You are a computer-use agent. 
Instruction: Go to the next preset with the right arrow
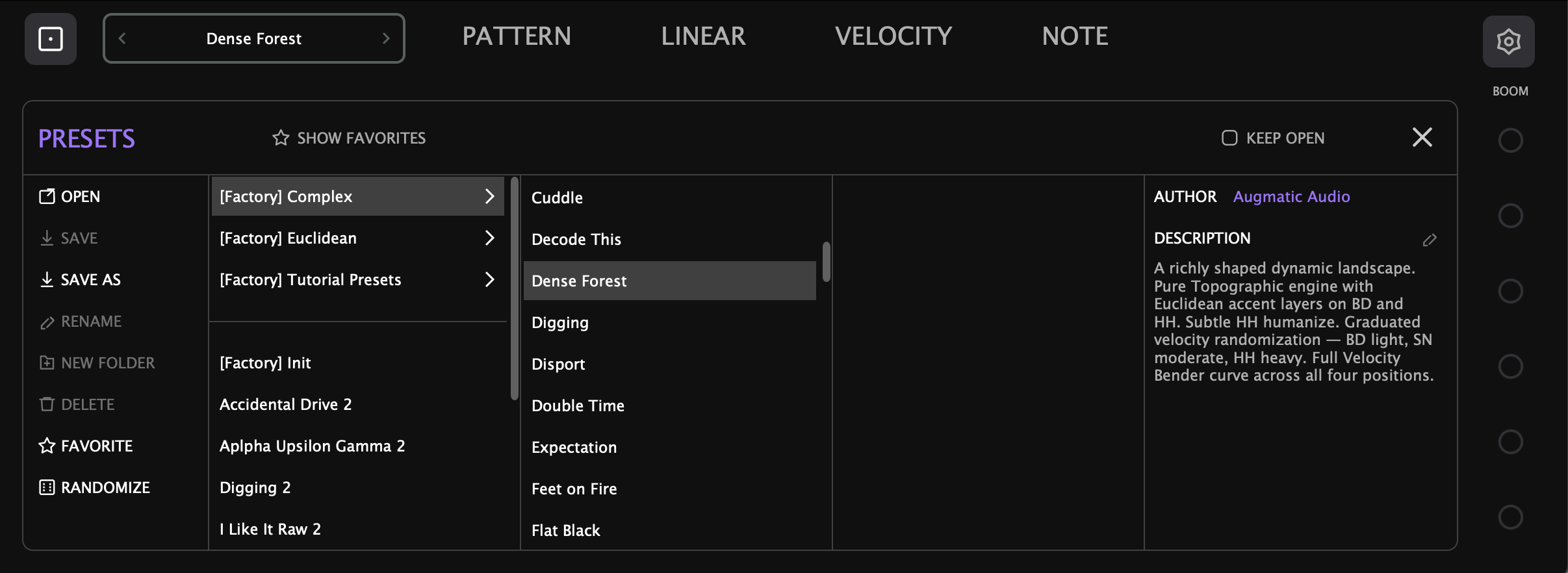pyautogui.click(x=386, y=38)
